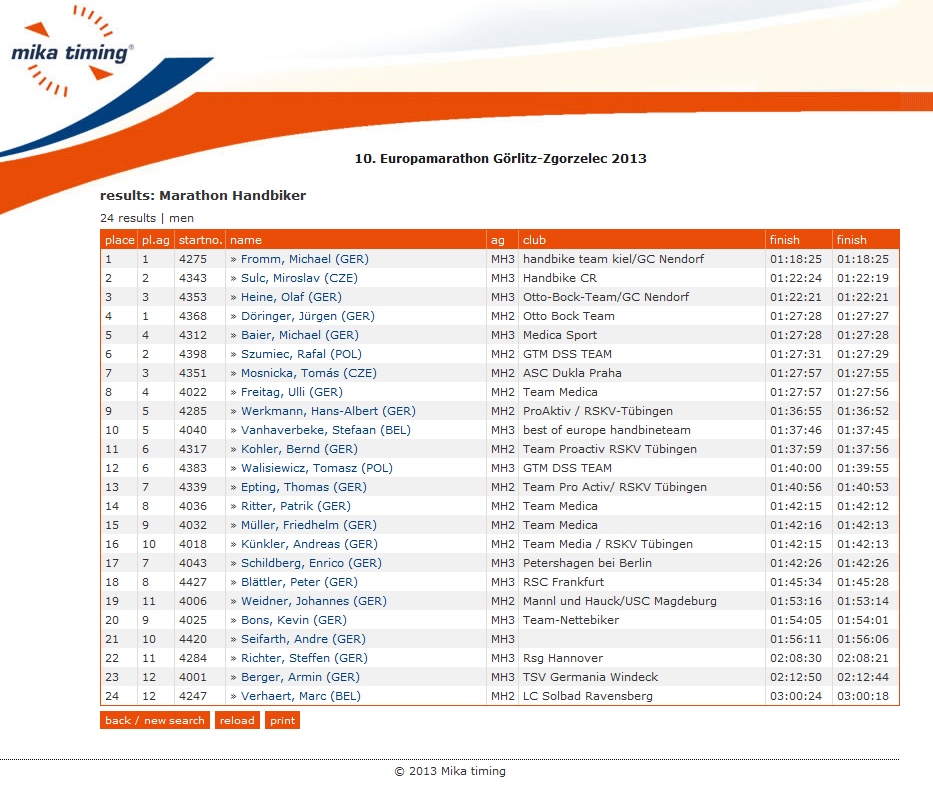Image resolution: width=933 pixels, height=789 pixels.
Task: Click finish time 02:08:21
Action: point(863,659)
